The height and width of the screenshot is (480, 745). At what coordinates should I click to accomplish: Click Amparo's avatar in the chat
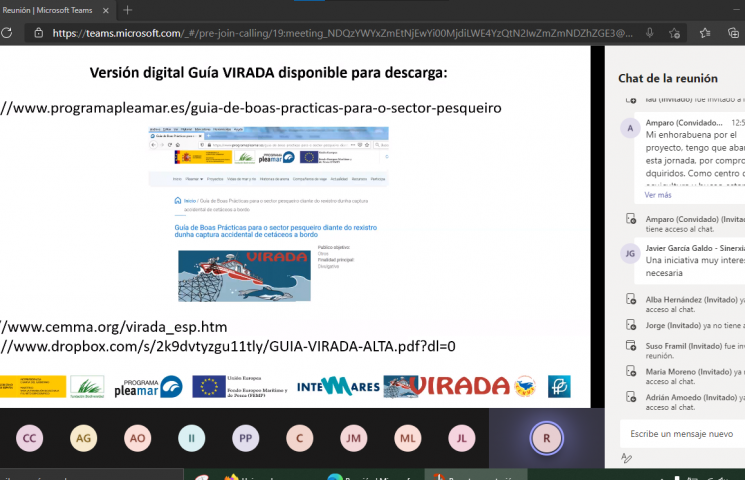[x=630, y=128]
